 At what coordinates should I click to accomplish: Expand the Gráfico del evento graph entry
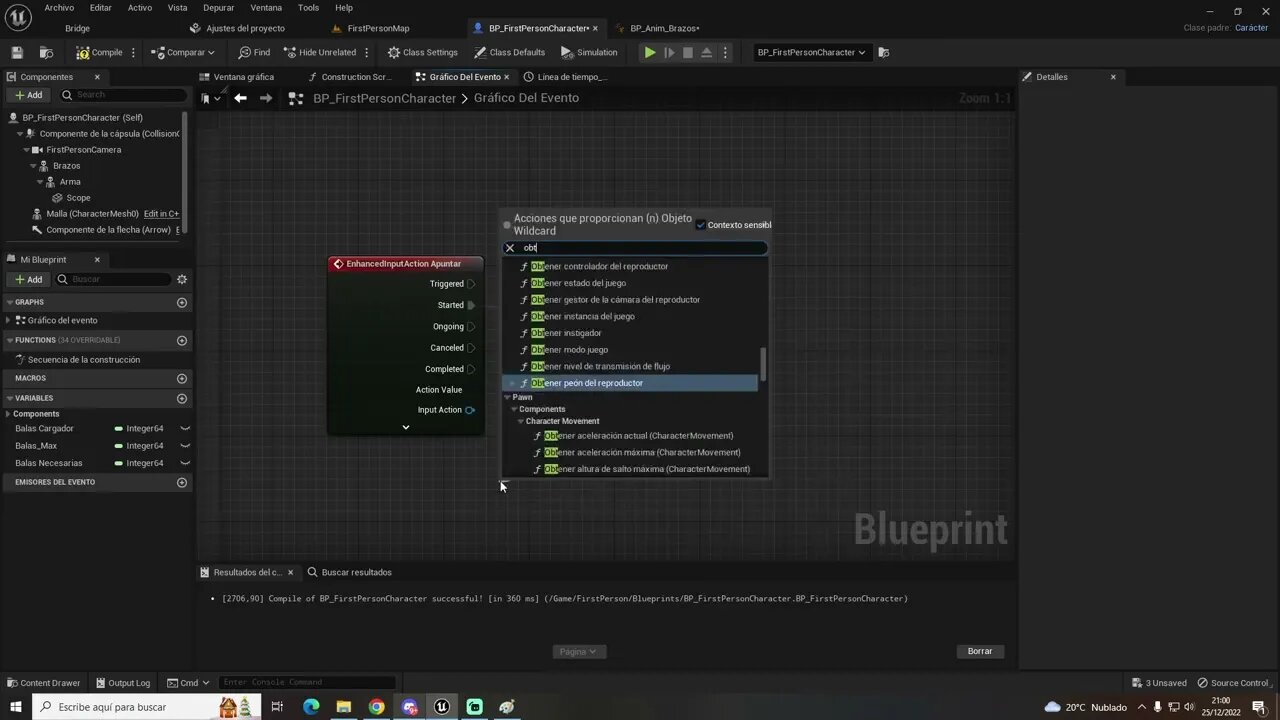pos(8,320)
